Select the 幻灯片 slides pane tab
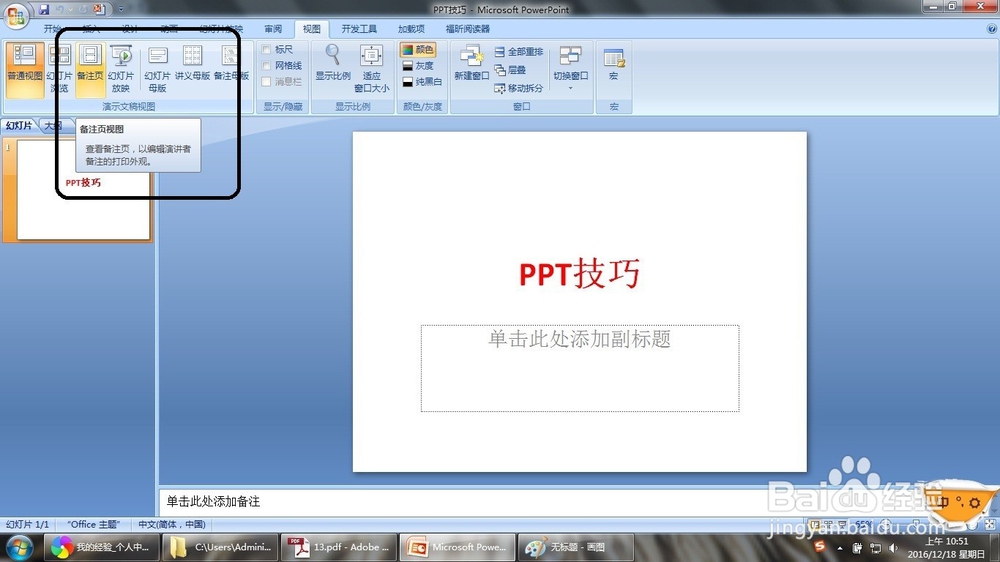Screen dimensions: 1000x562 pos(19,126)
